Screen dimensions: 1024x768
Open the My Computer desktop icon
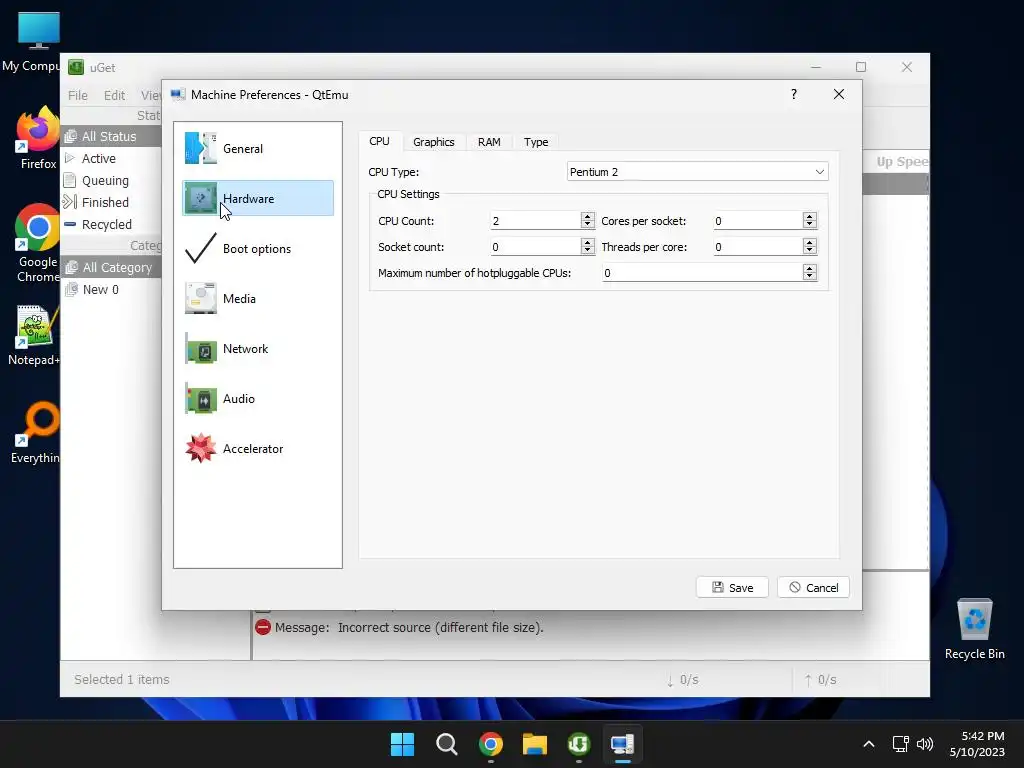pos(36,42)
